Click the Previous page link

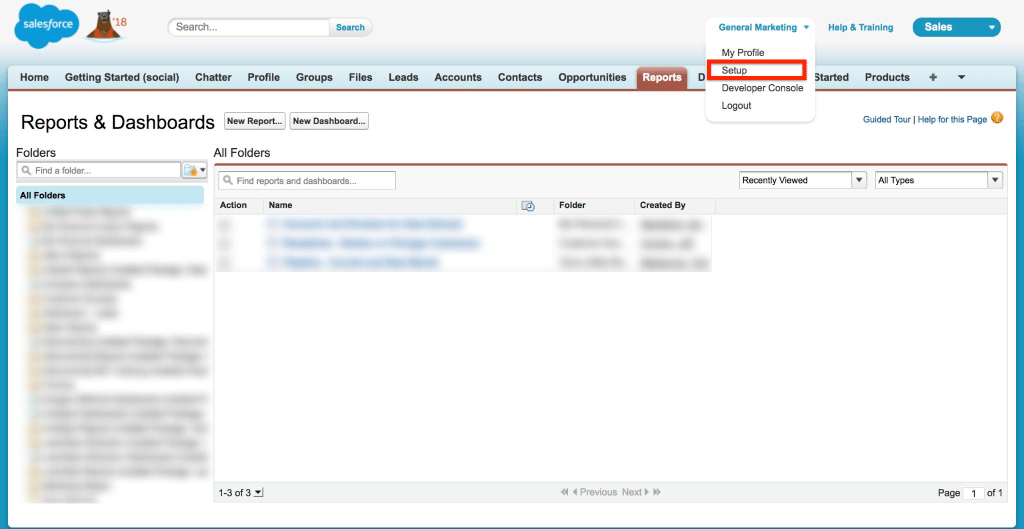point(598,492)
